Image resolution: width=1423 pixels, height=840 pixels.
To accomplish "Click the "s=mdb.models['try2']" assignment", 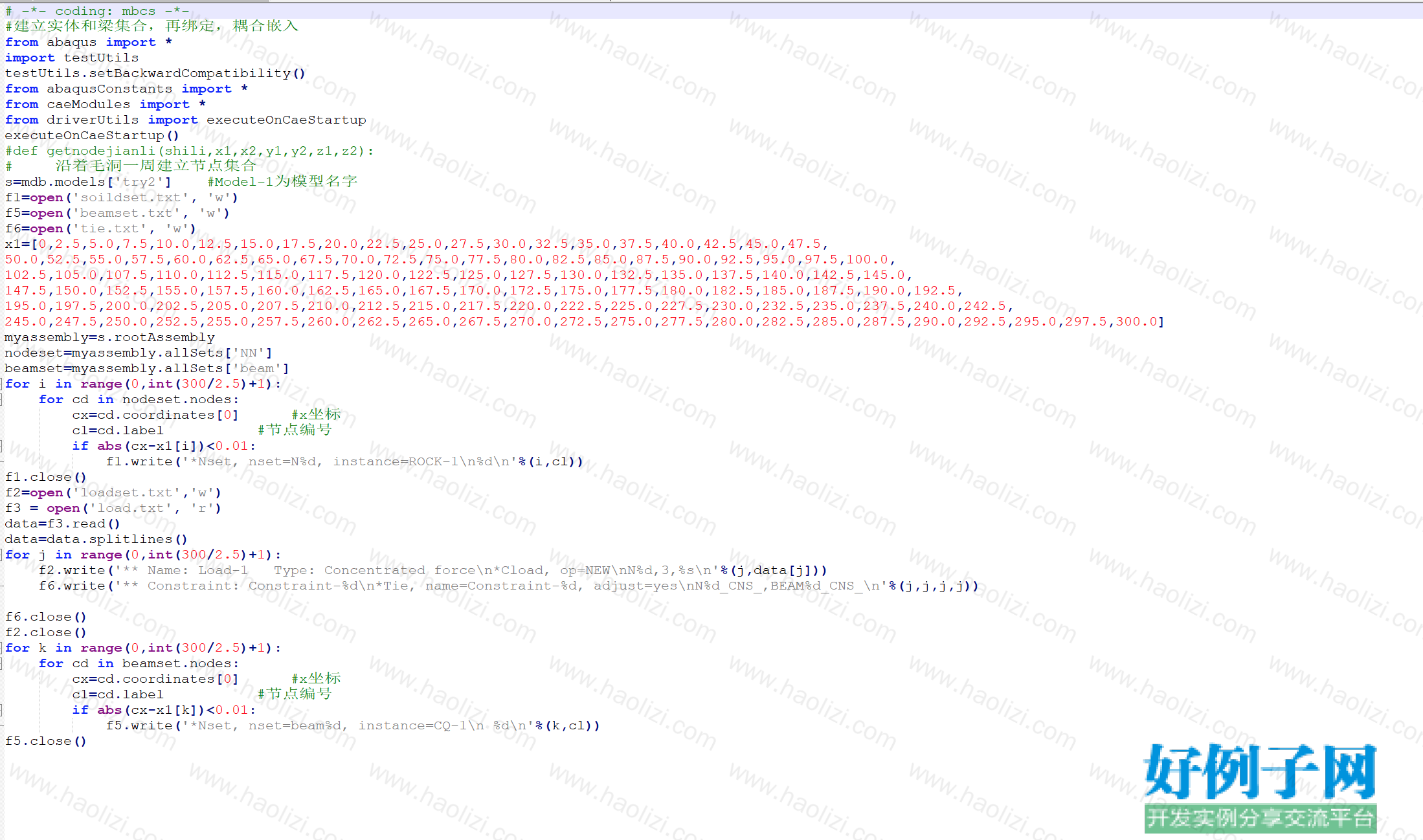I will [x=88, y=182].
